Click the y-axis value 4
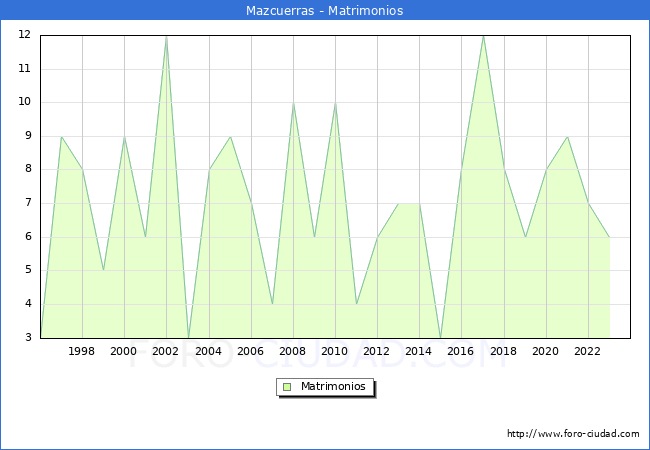This screenshot has height=450, width=650. (x=28, y=304)
